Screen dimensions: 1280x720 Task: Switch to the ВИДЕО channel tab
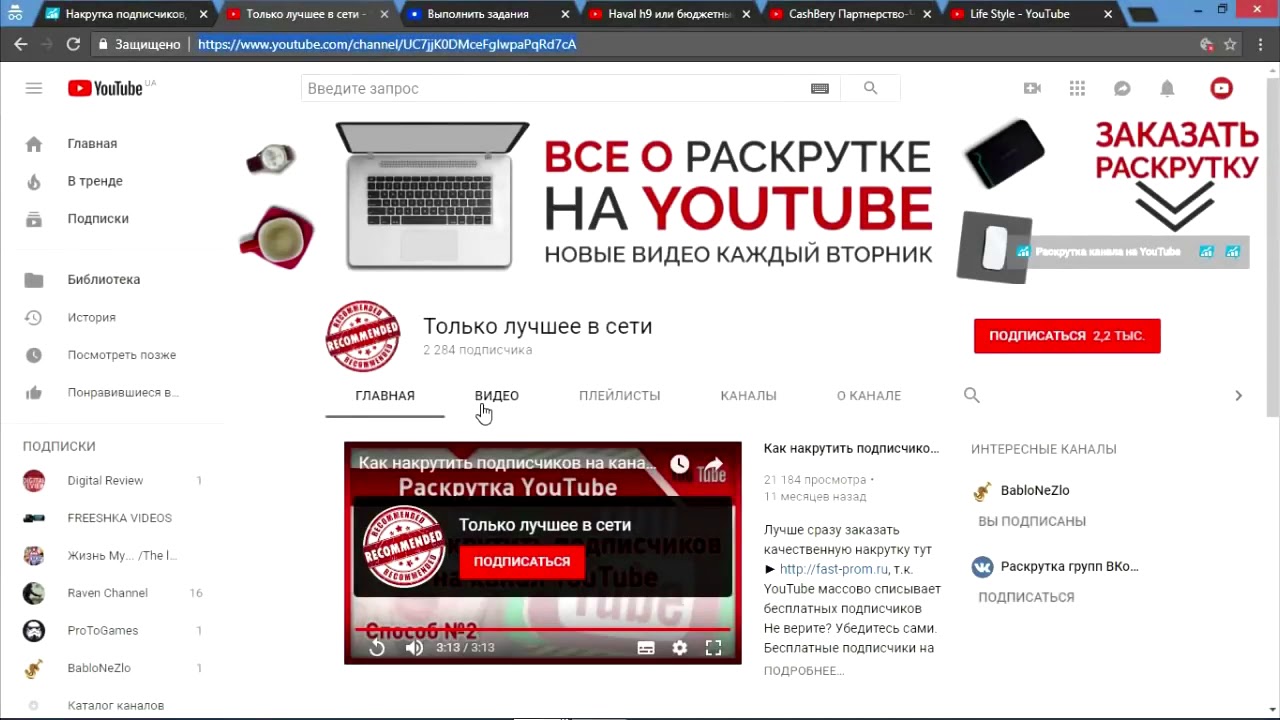tap(497, 395)
